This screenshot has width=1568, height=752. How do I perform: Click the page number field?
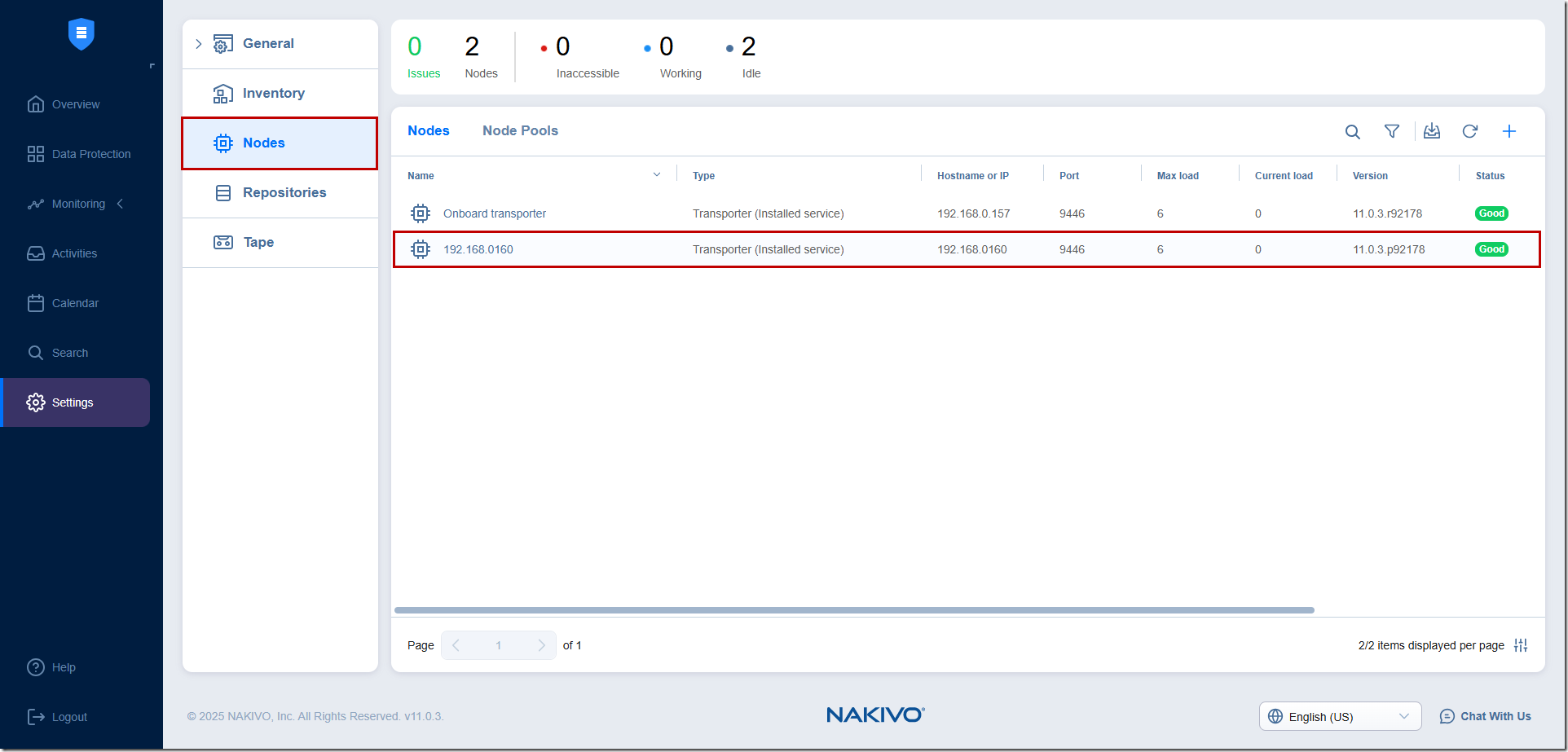pos(498,645)
